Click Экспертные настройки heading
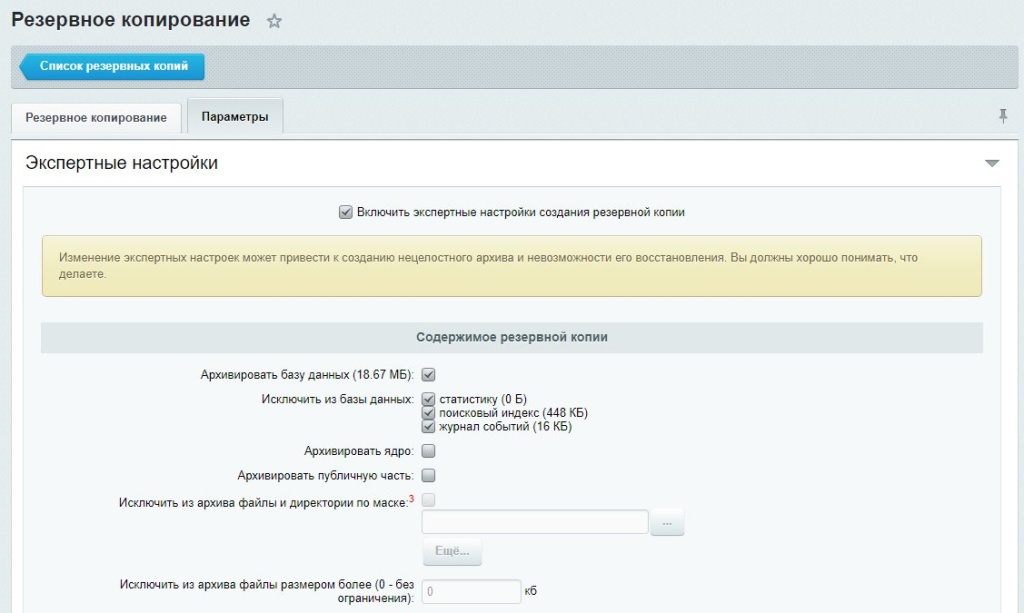The width and height of the screenshot is (1024, 613). [x=121, y=163]
